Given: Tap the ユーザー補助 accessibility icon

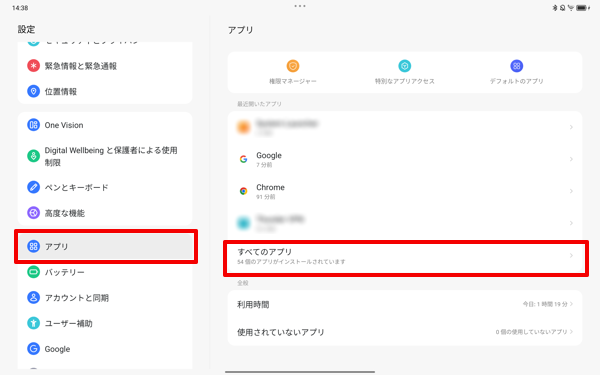Looking at the screenshot, I should (x=33, y=323).
